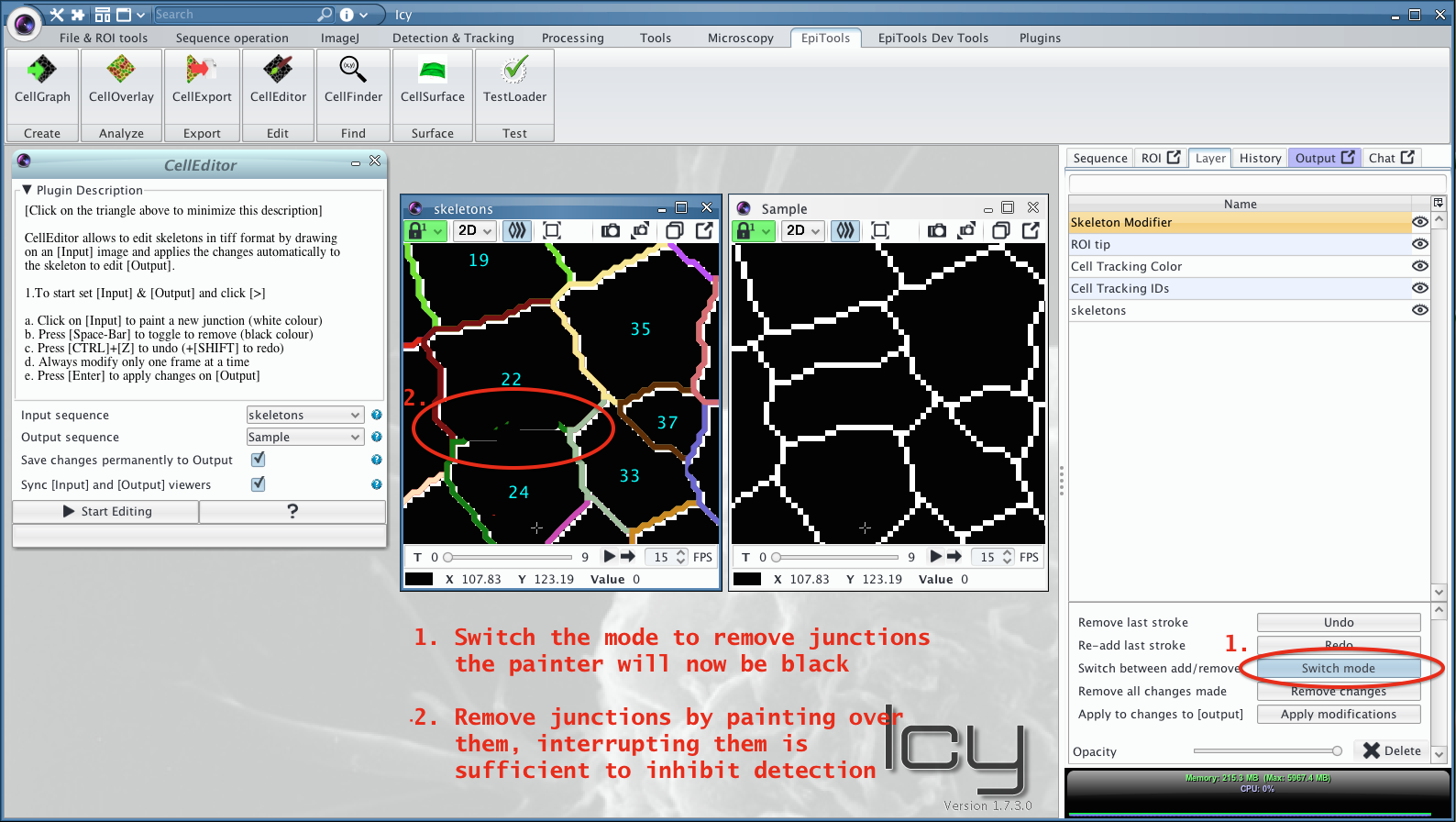The image size is (1456, 822).
Task: Open the lock sync dropdown in Sample viewer
Action: click(x=754, y=230)
